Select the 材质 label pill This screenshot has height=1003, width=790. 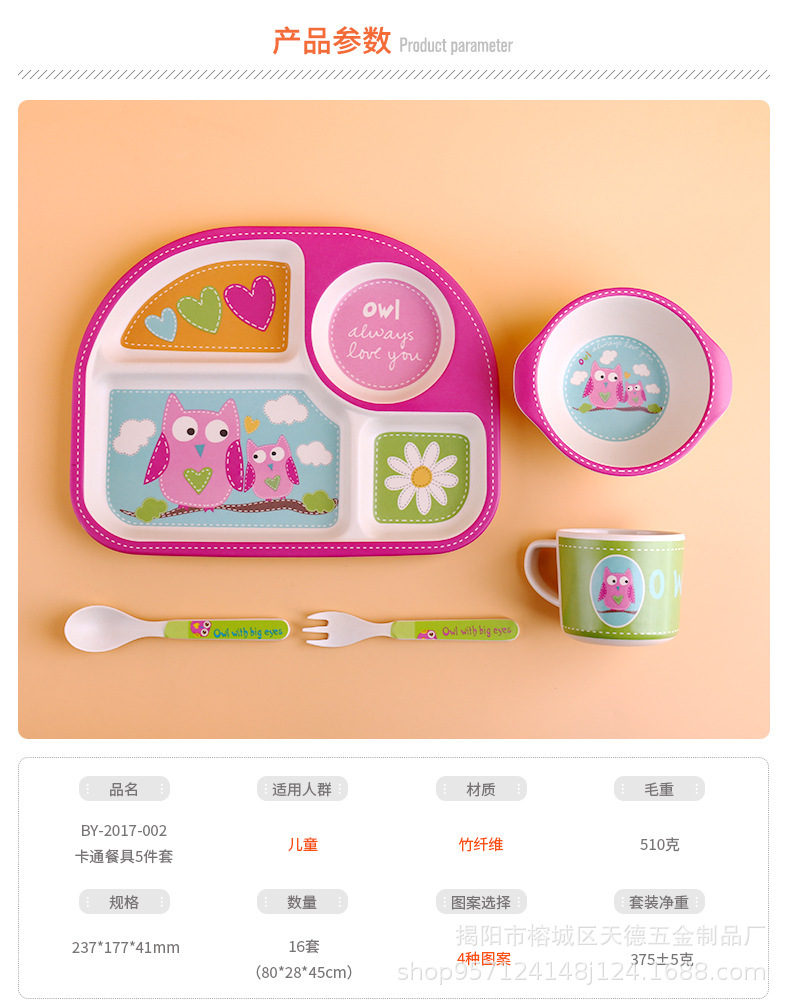pyautogui.click(x=481, y=789)
